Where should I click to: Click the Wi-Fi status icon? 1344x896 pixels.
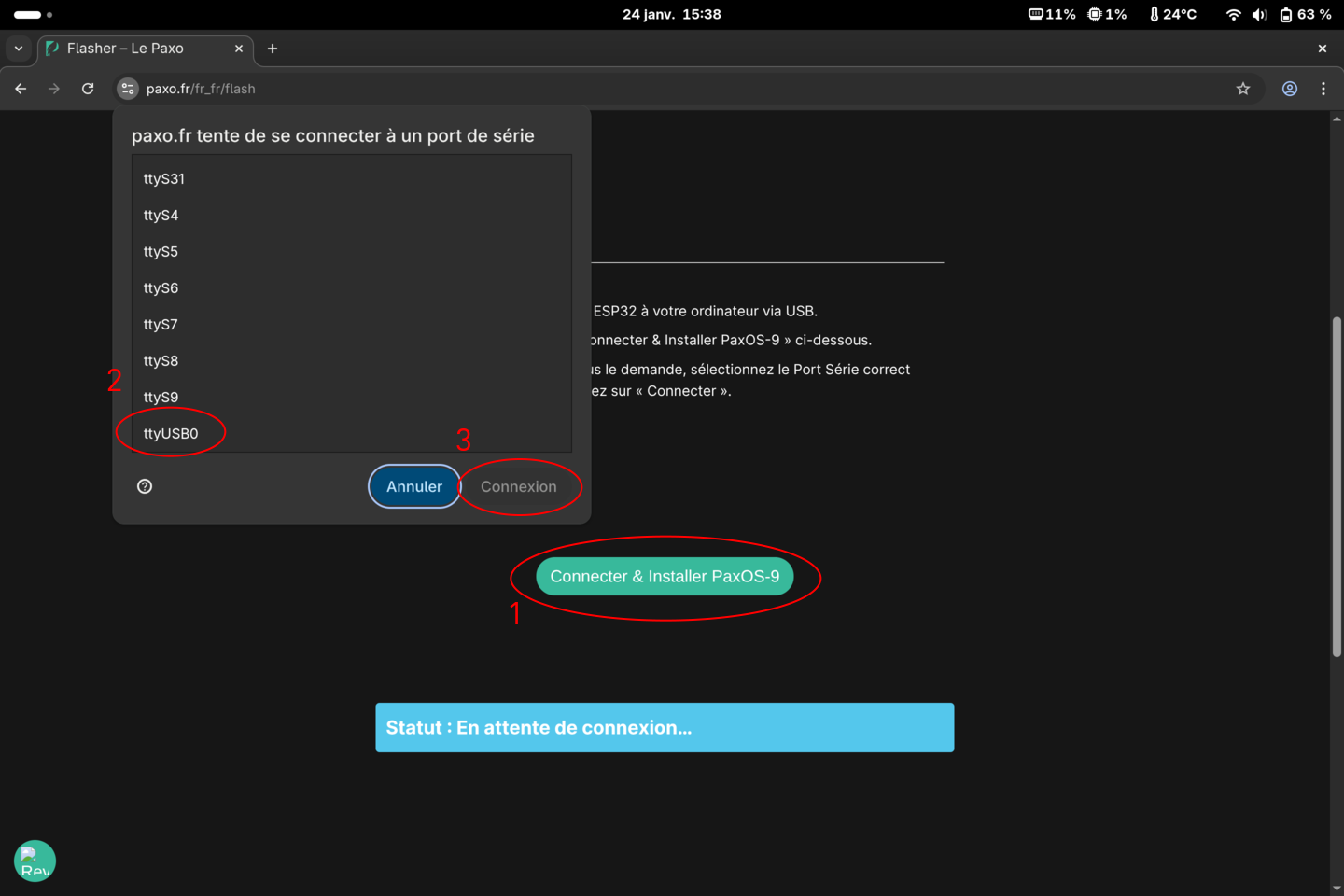[1233, 14]
